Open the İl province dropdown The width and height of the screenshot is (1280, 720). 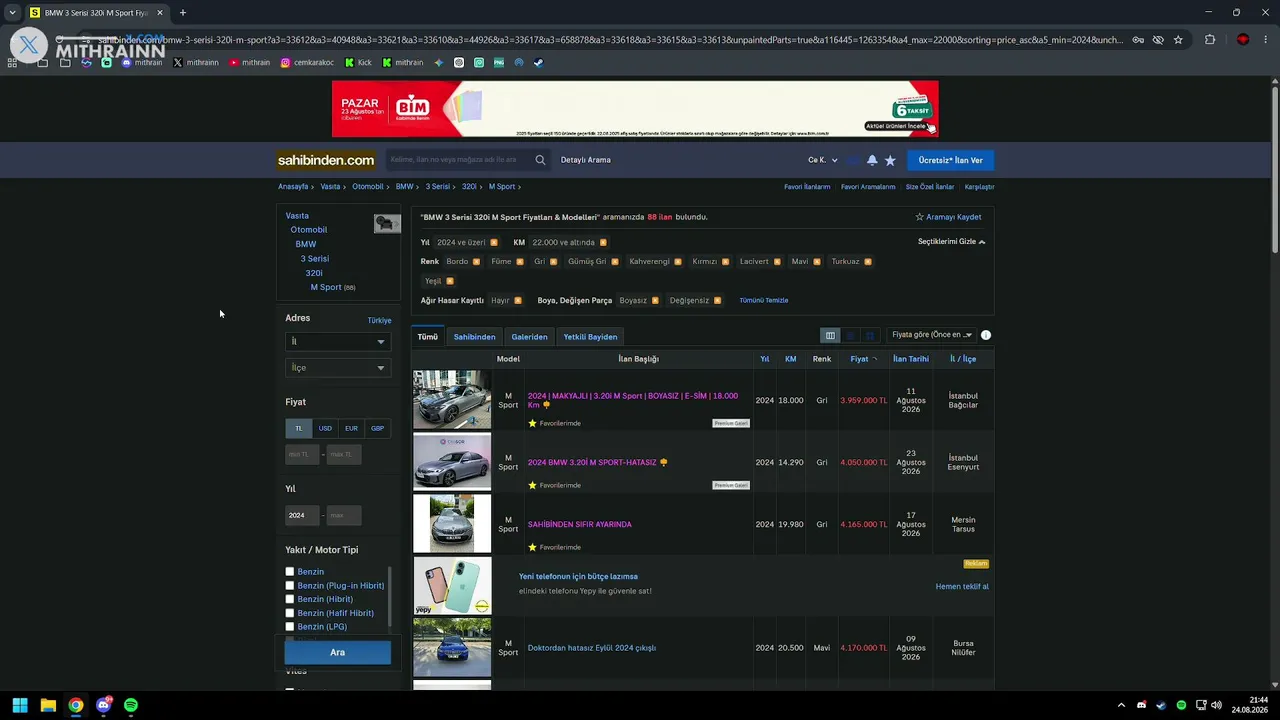tap(337, 342)
